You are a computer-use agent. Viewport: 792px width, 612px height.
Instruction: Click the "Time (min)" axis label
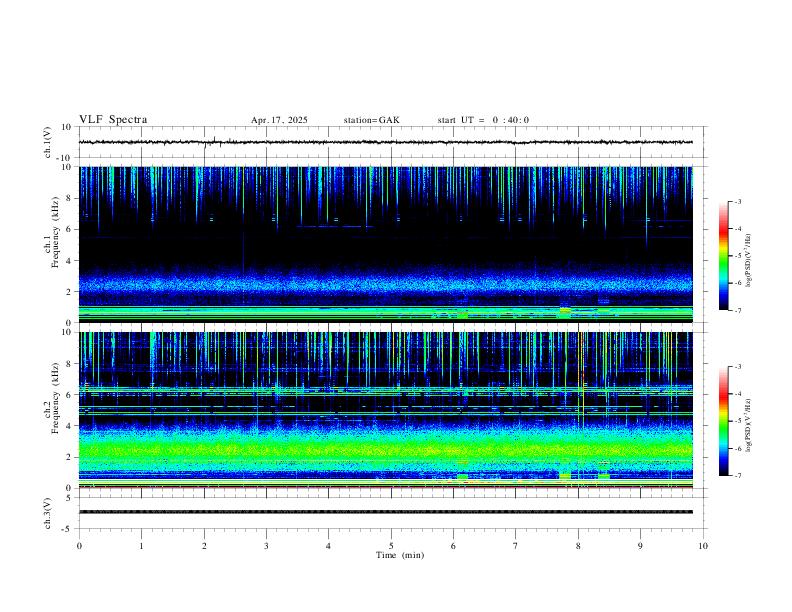point(400,555)
